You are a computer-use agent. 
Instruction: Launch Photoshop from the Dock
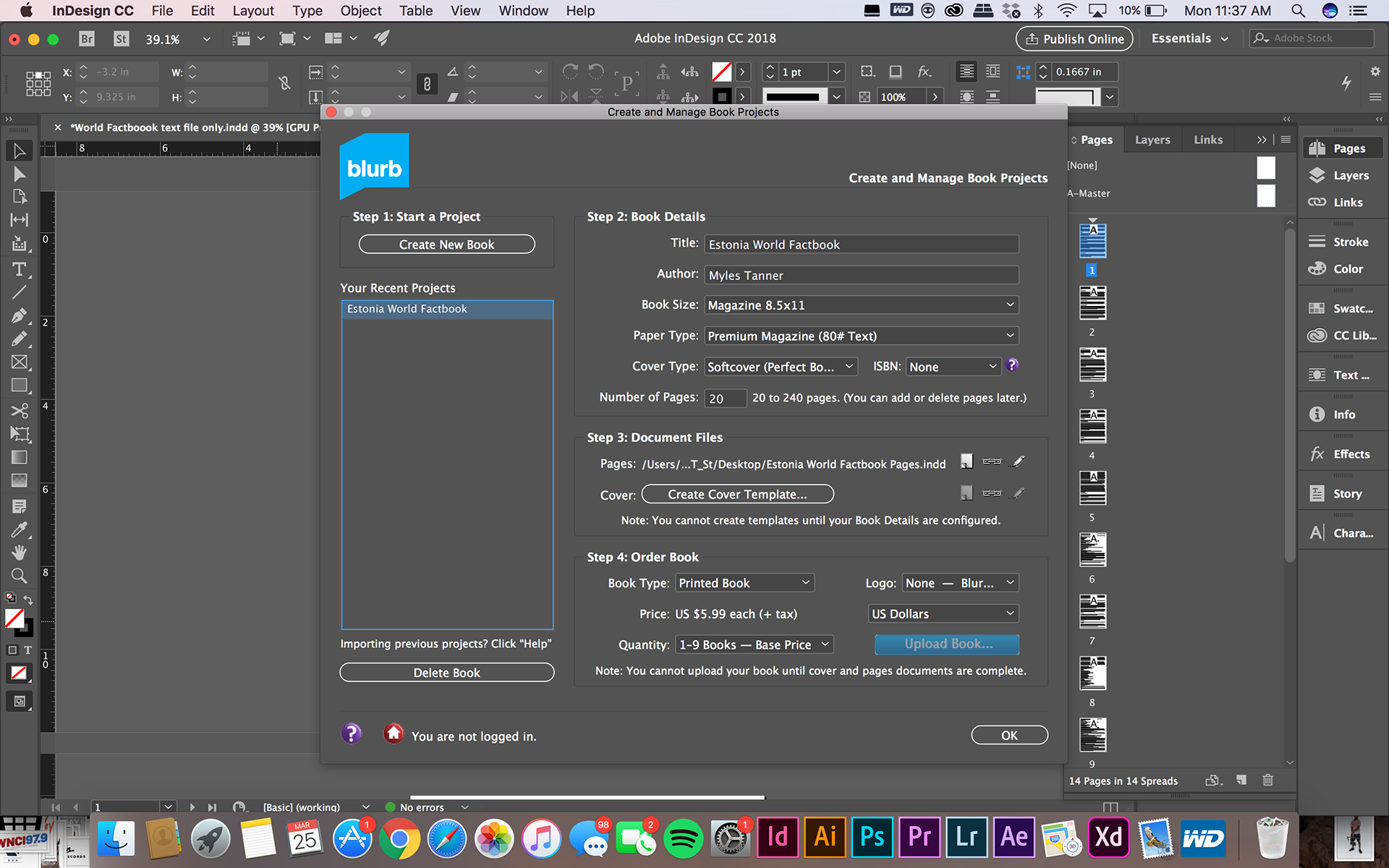tap(872, 838)
